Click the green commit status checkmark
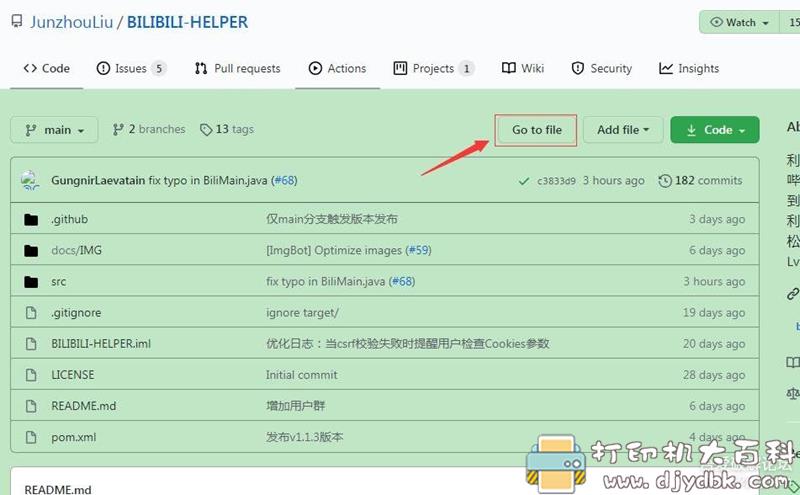 coord(523,181)
